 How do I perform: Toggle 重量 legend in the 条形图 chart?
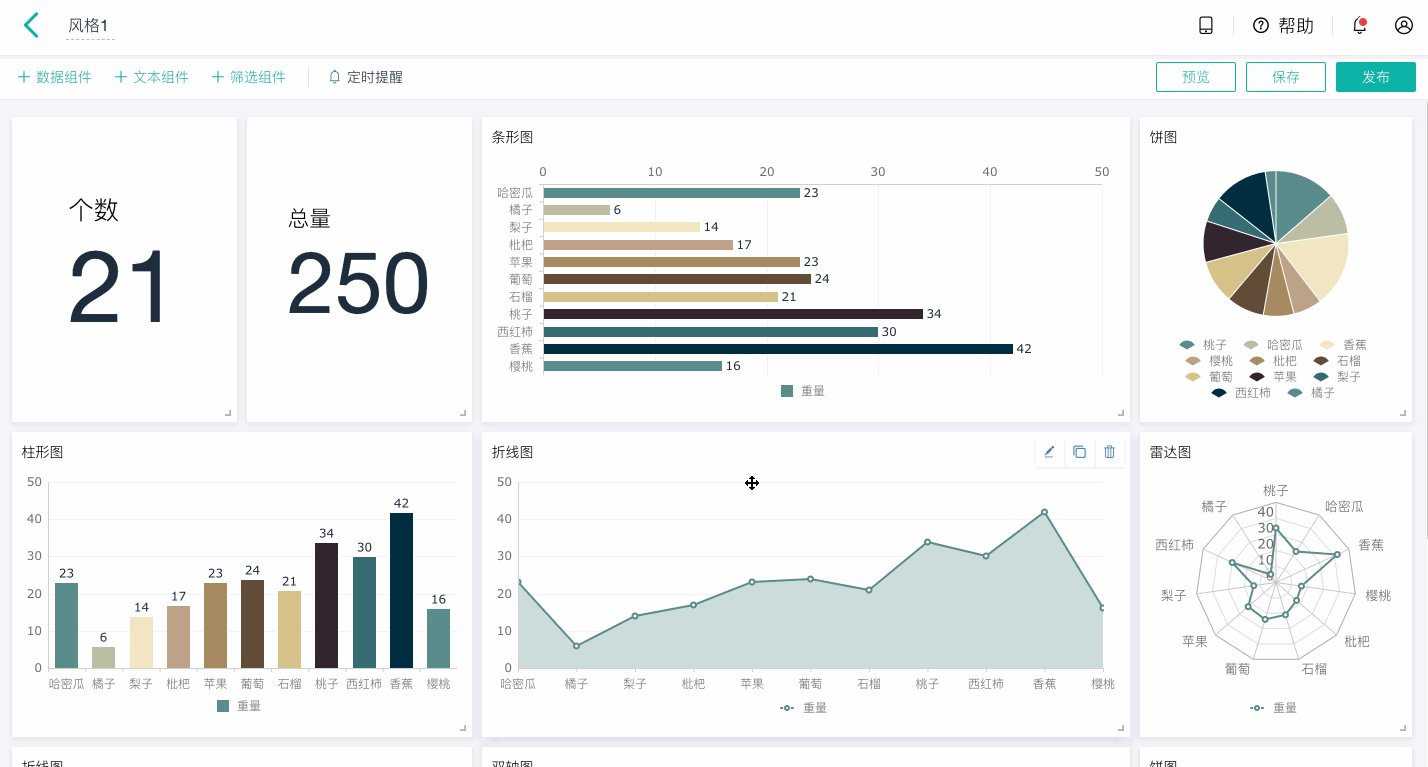tap(803, 391)
